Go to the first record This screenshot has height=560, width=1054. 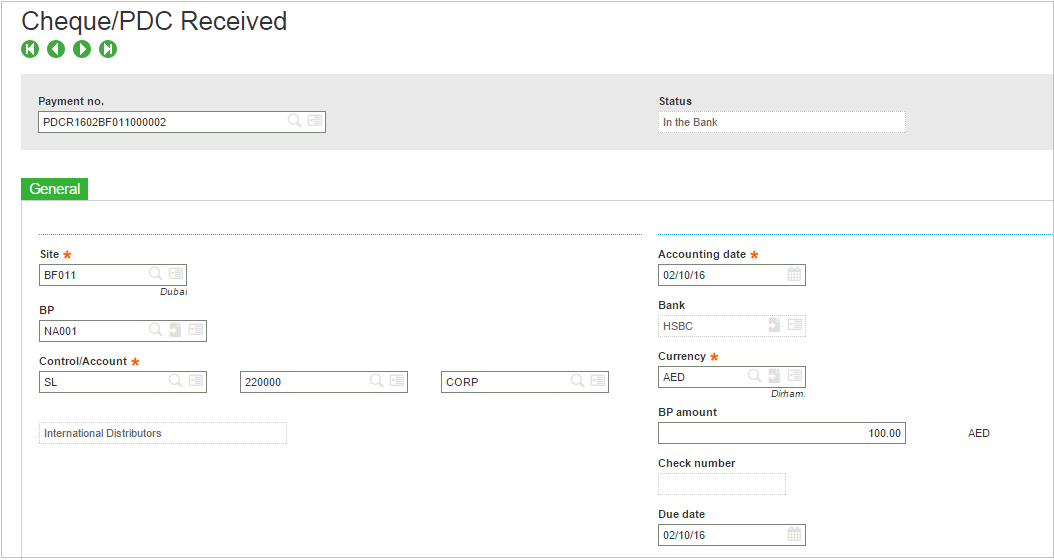coord(30,49)
